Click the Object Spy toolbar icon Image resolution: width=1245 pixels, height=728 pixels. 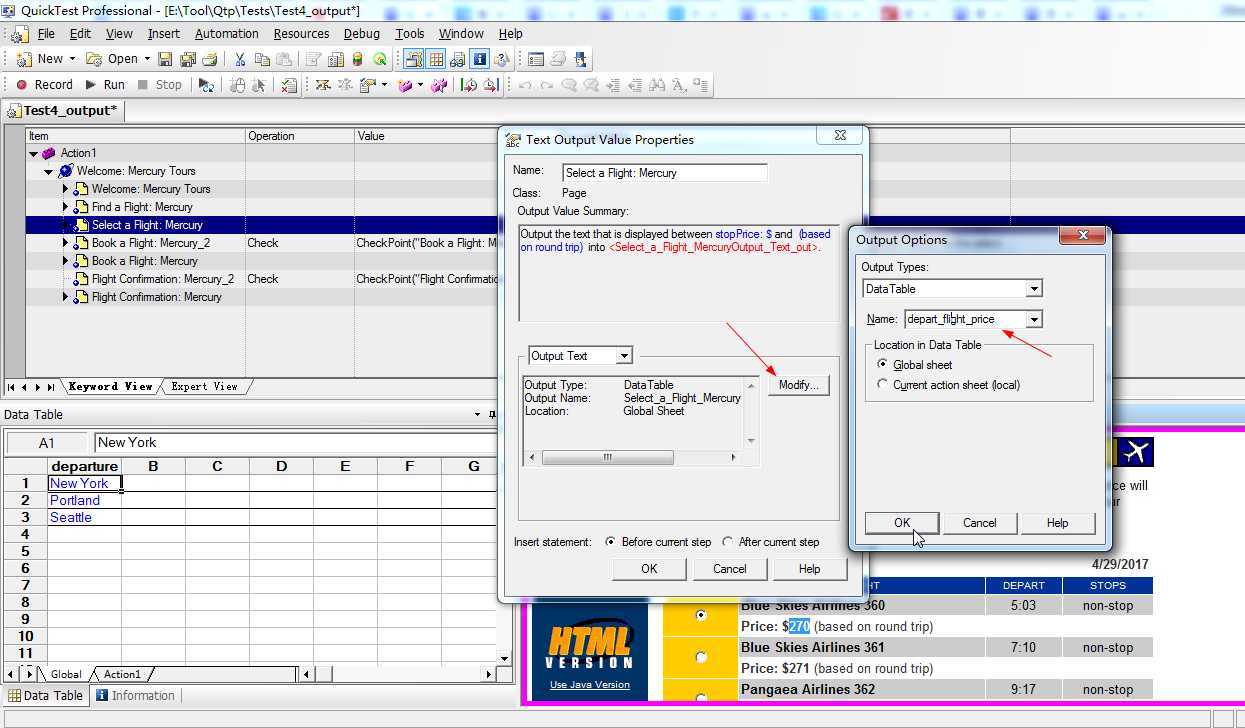[379, 59]
